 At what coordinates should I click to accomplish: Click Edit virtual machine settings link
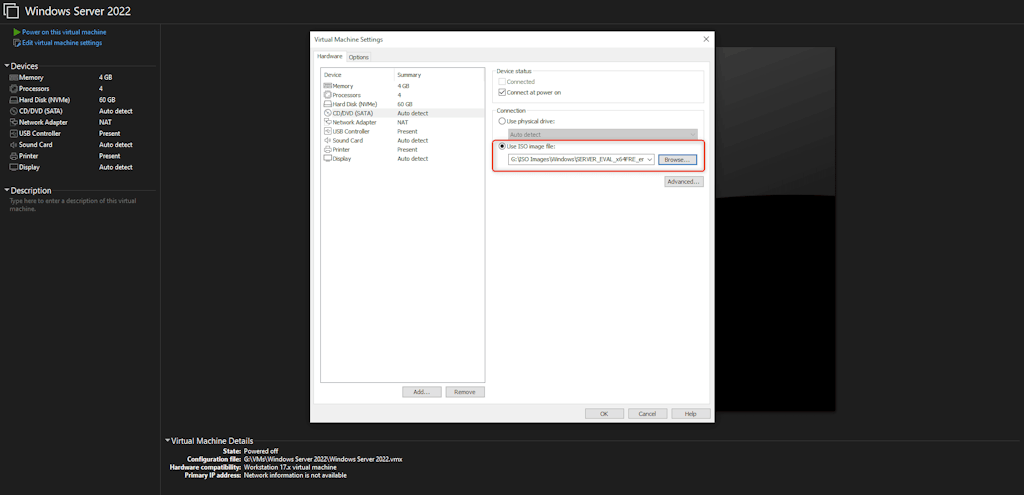(x=62, y=43)
